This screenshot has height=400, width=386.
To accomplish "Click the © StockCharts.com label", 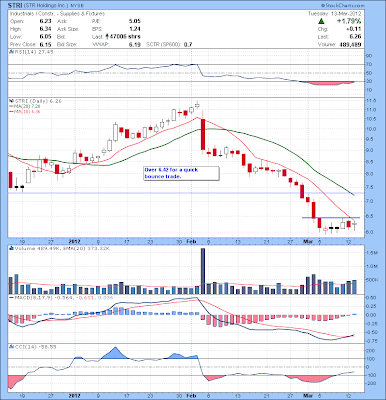I will click(343, 6).
